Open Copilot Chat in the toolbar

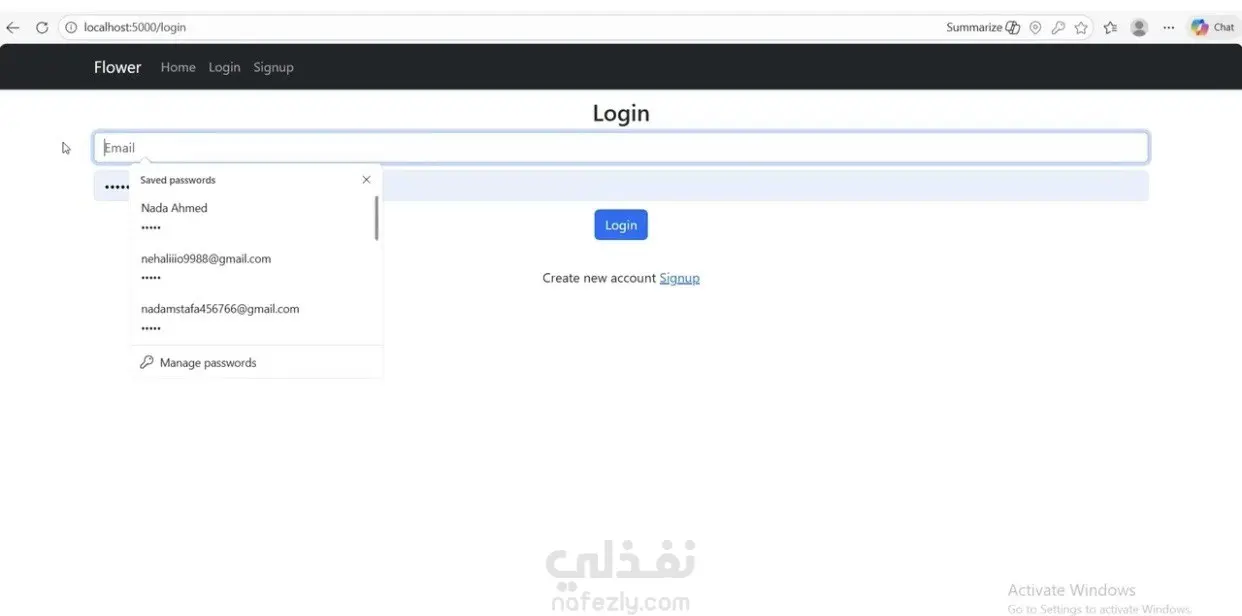(x=1212, y=28)
